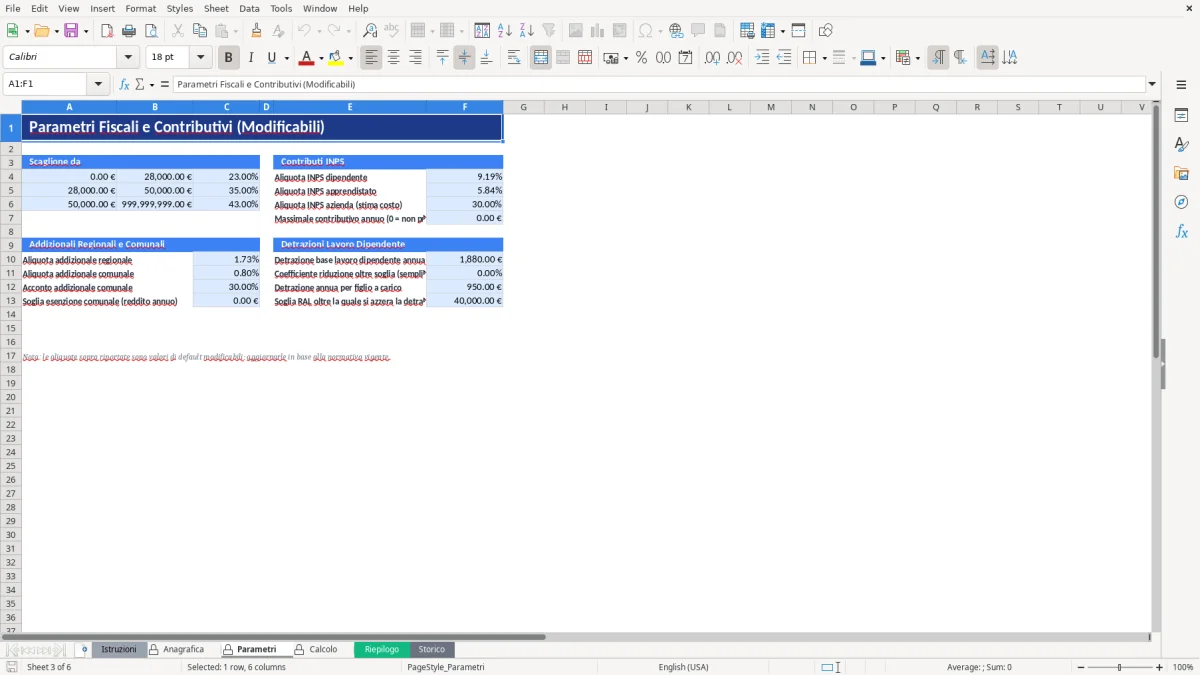1200x675 pixels.
Task: Toggle print preview
Action: (151, 31)
